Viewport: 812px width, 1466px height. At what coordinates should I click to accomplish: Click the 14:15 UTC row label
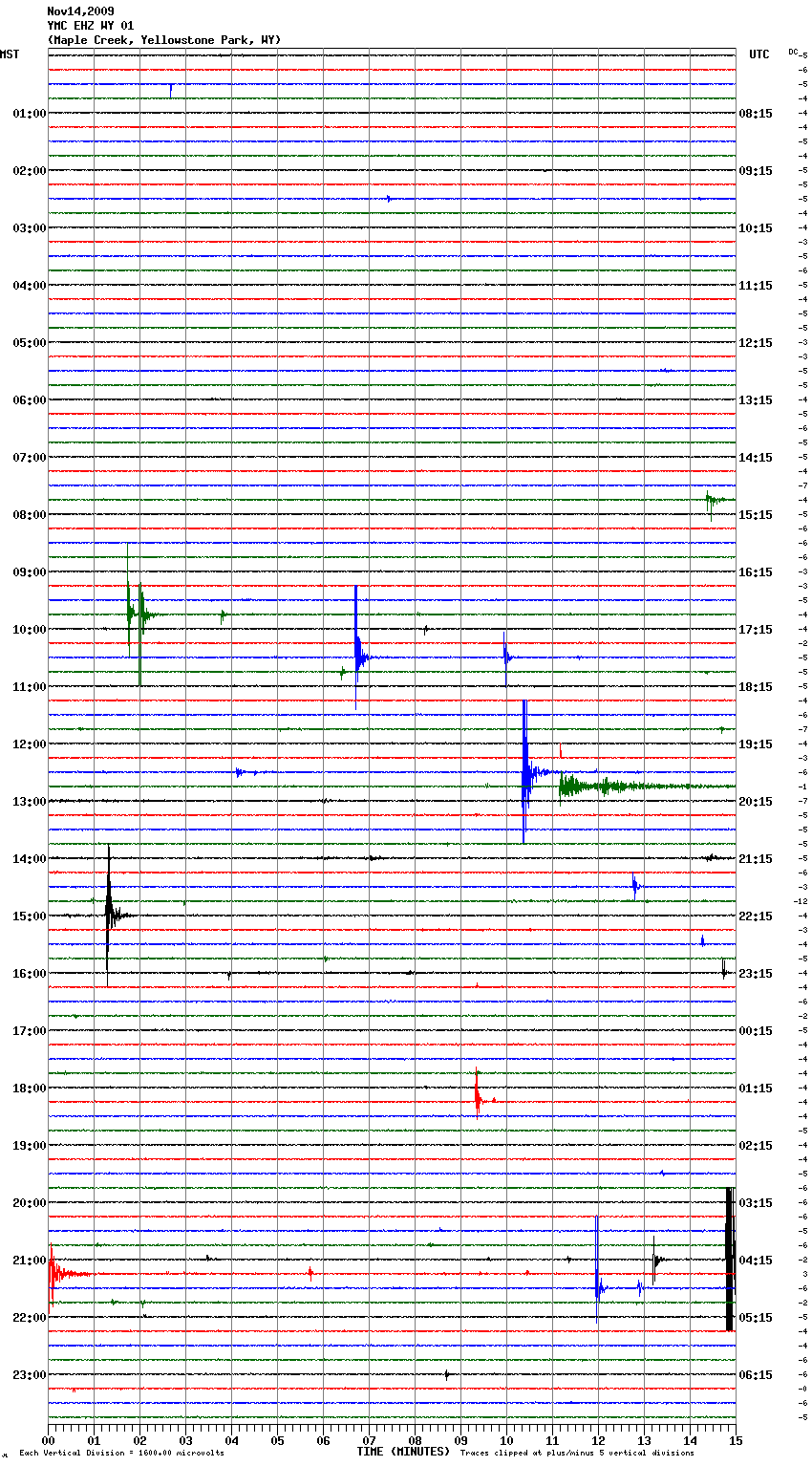tap(756, 458)
